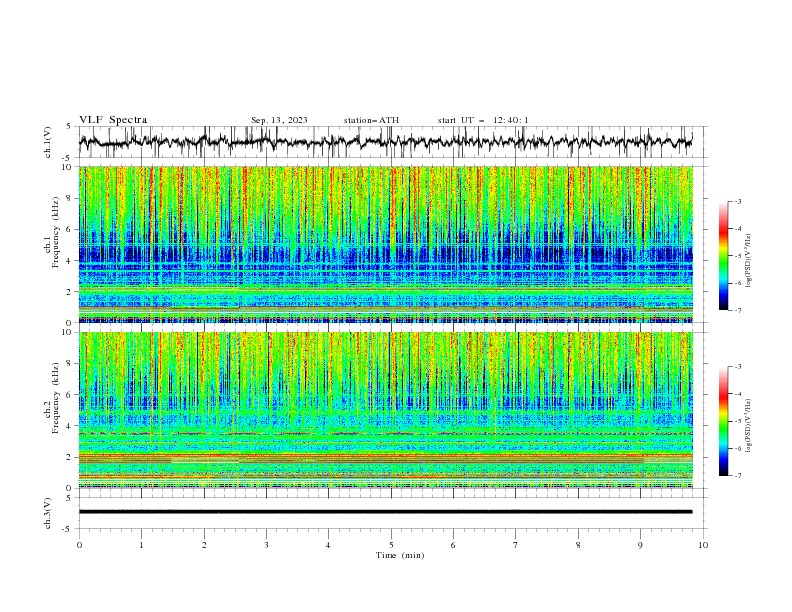
Task: Click the ch.2 Frequency (kHz) axis label
Action: pyautogui.click(x=52, y=398)
